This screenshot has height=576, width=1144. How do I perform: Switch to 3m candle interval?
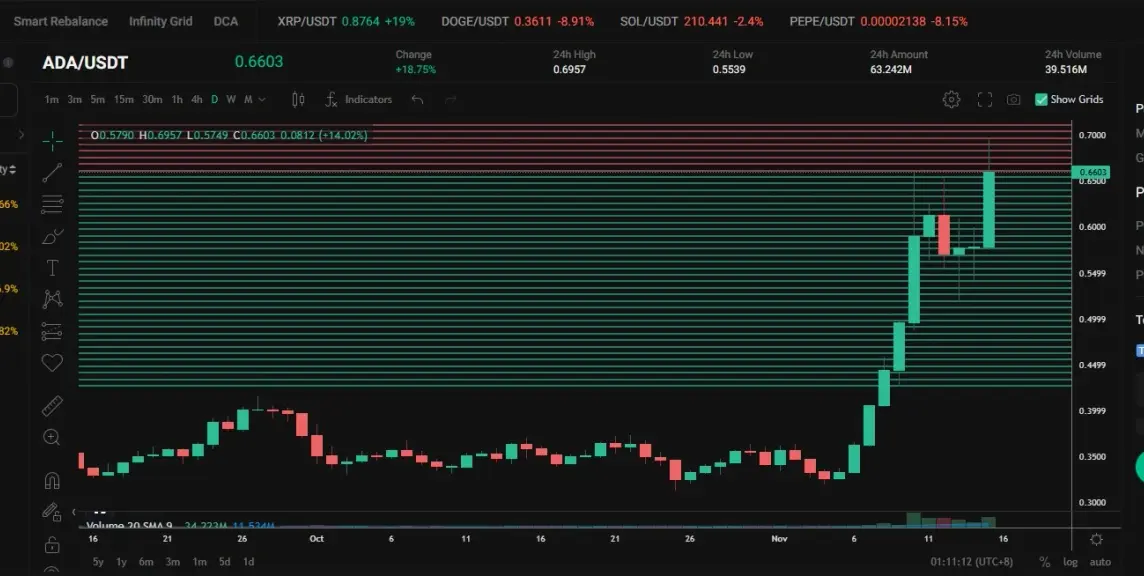74,99
